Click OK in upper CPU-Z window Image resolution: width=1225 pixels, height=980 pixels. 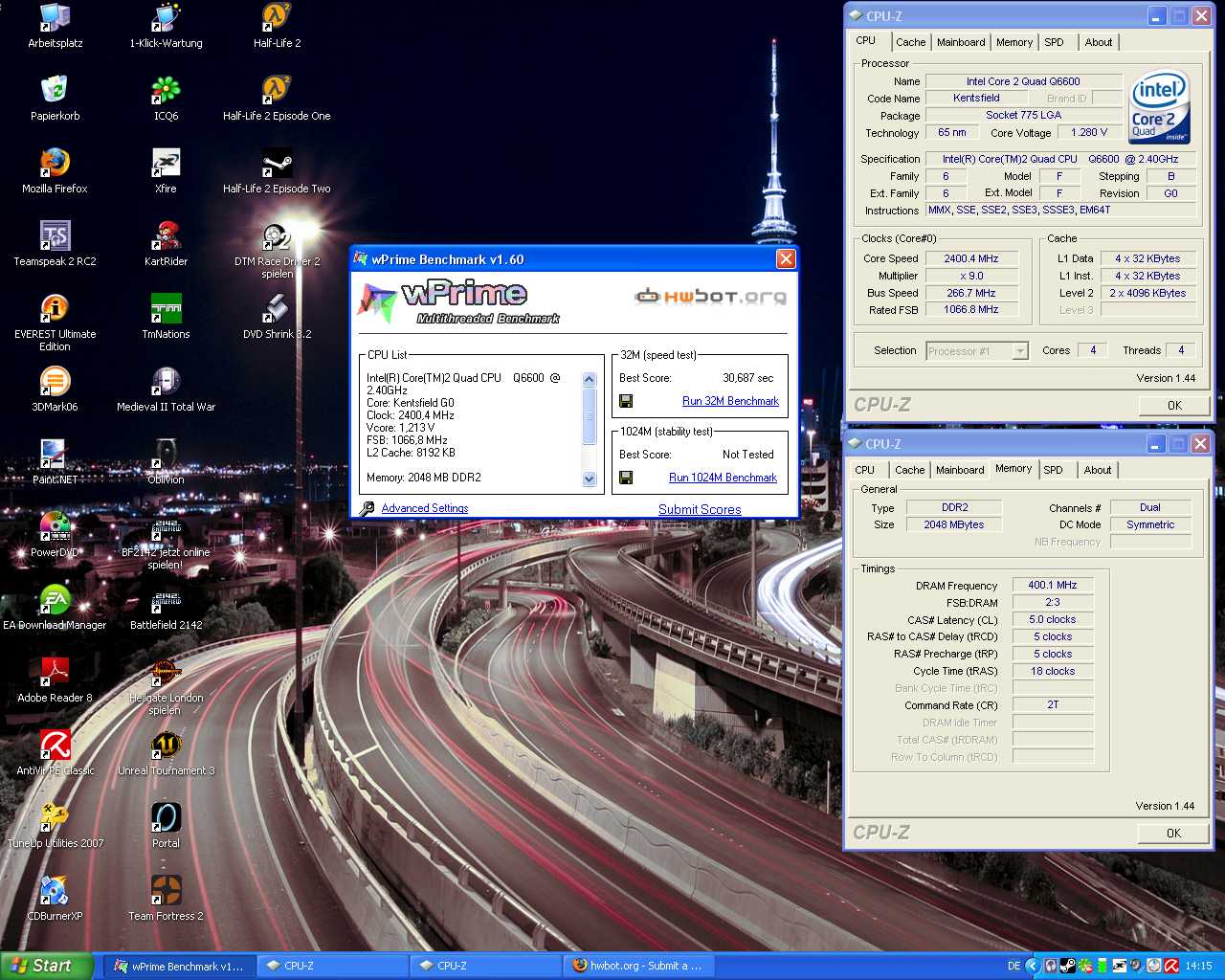coord(1174,405)
